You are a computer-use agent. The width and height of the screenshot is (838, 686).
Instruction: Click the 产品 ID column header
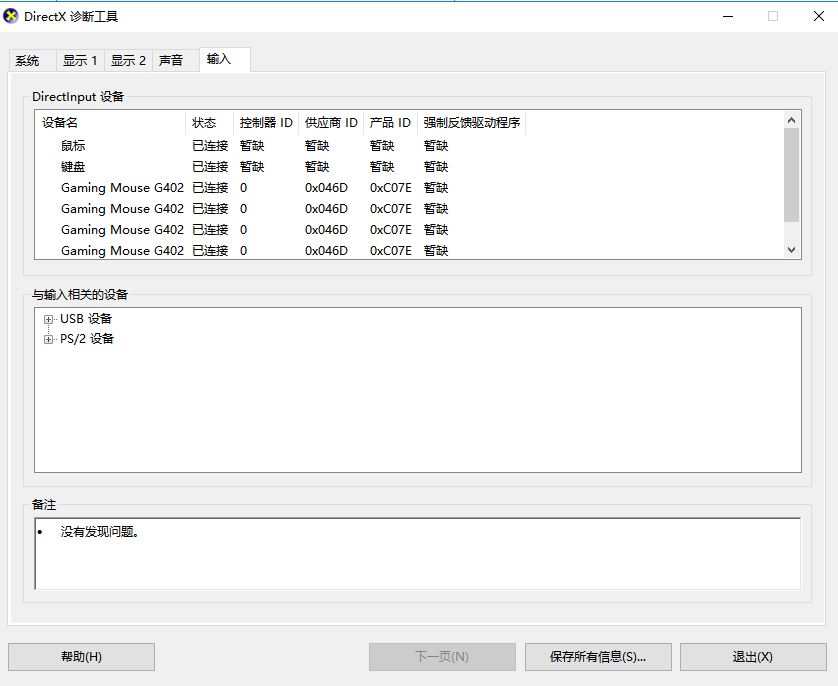(390, 123)
